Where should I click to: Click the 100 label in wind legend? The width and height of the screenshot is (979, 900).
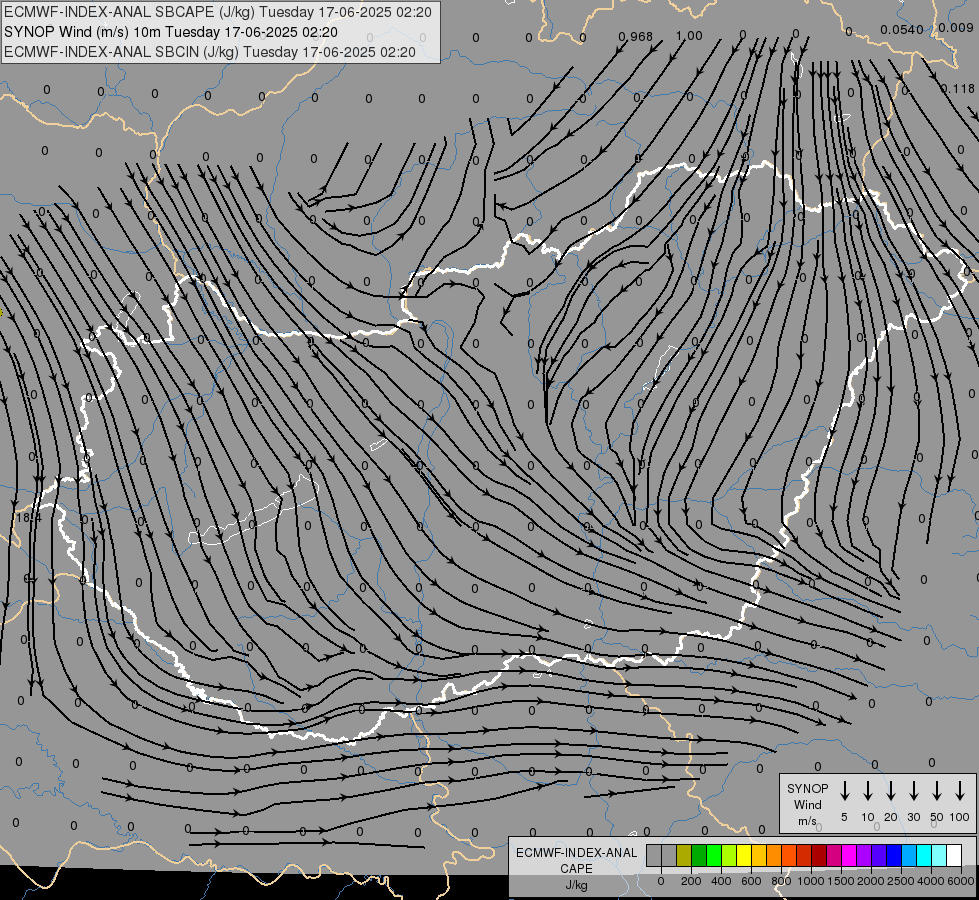pyautogui.click(x=960, y=817)
